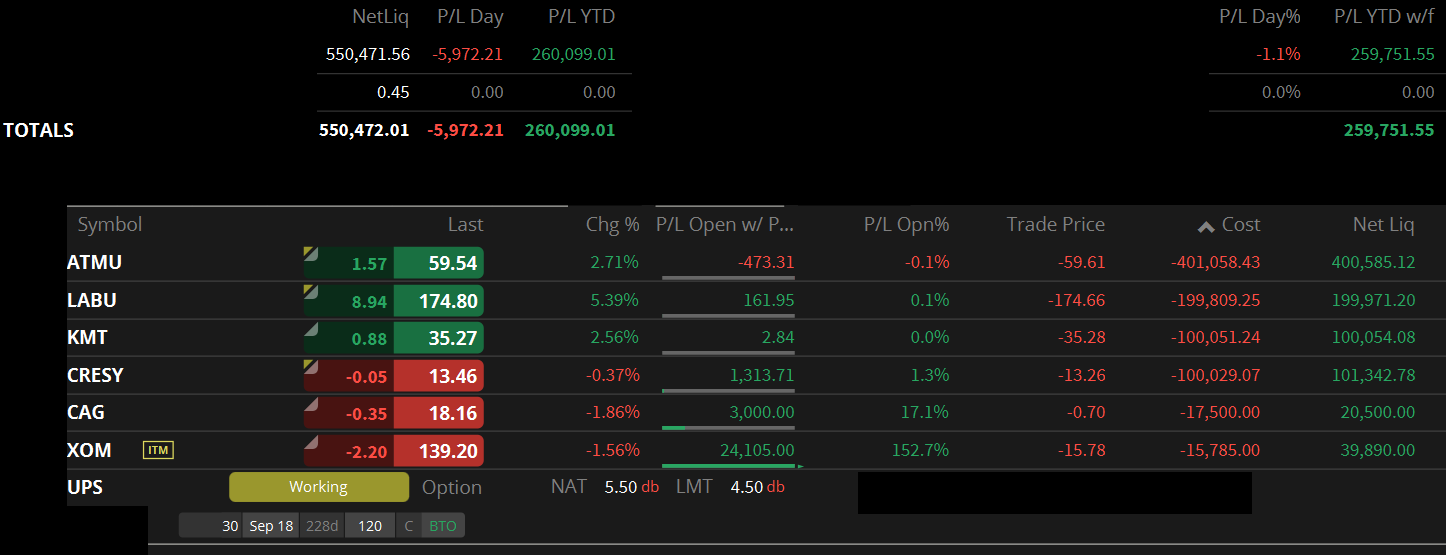Click KMT Net Liq 100,054.08
Viewport: 1446px width, 555px height.
click(1373, 338)
